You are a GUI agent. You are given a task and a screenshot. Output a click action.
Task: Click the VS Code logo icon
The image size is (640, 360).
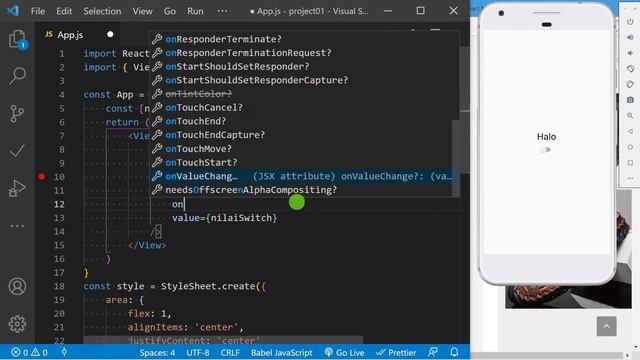pos(13,11)
